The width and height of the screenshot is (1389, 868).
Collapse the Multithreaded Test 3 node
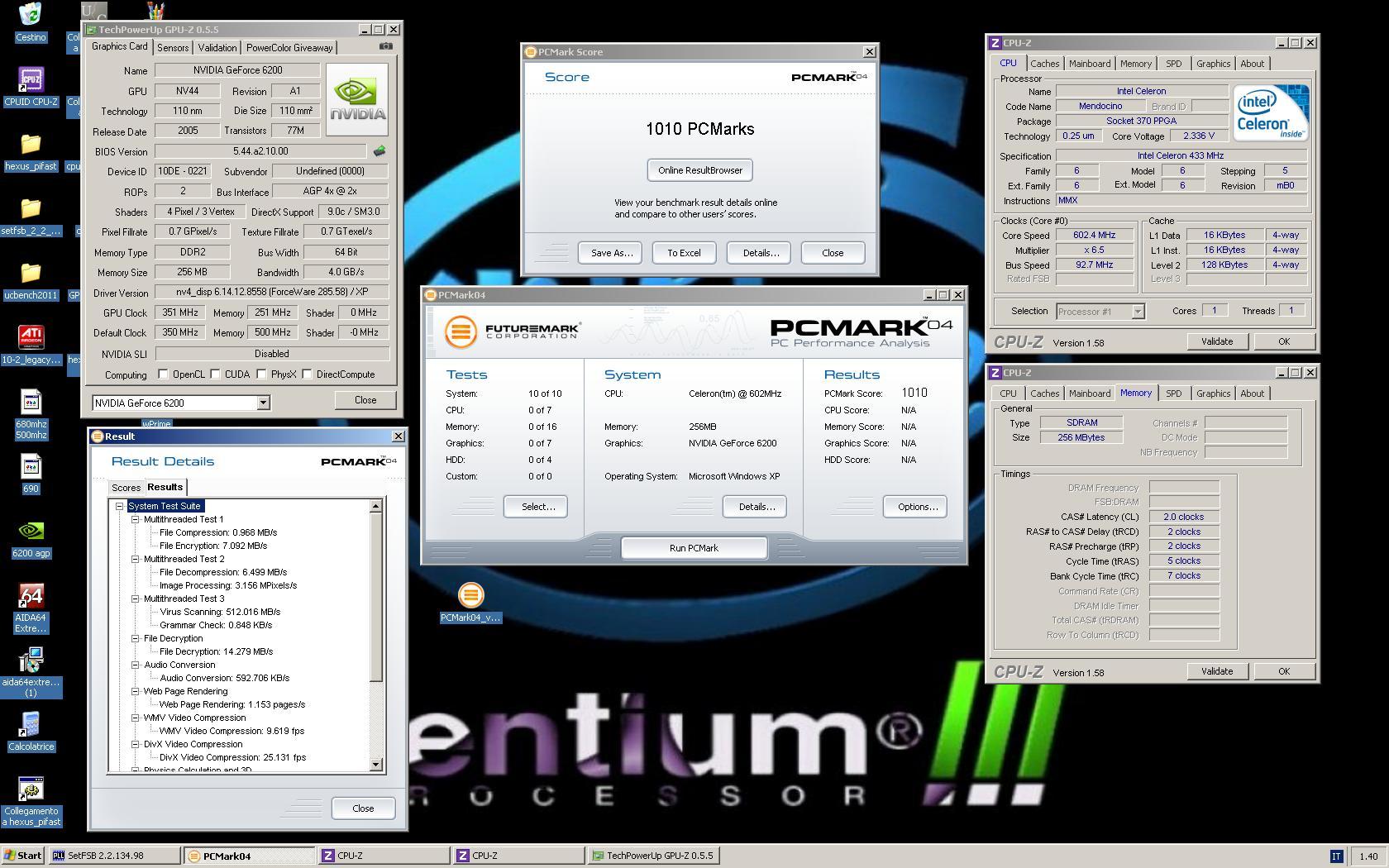click(x=135, y=599)
